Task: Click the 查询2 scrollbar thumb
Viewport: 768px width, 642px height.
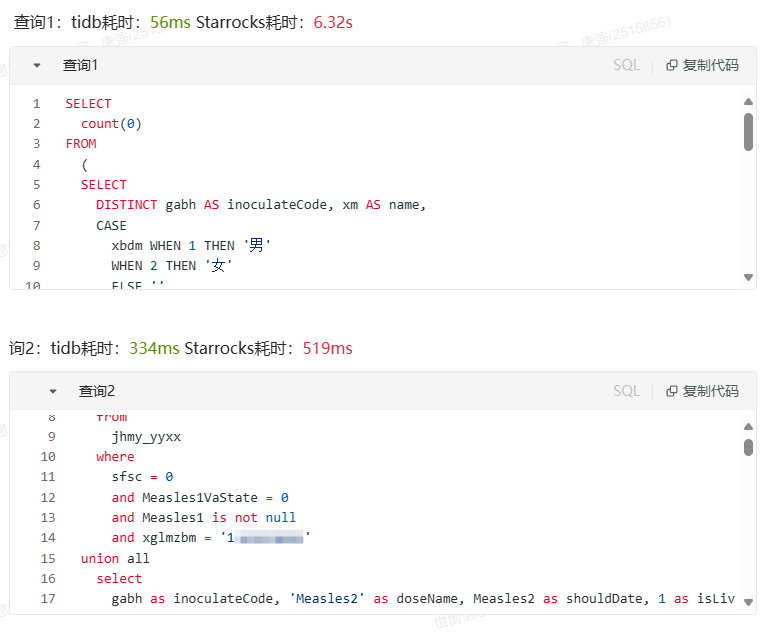Action: 748,447
